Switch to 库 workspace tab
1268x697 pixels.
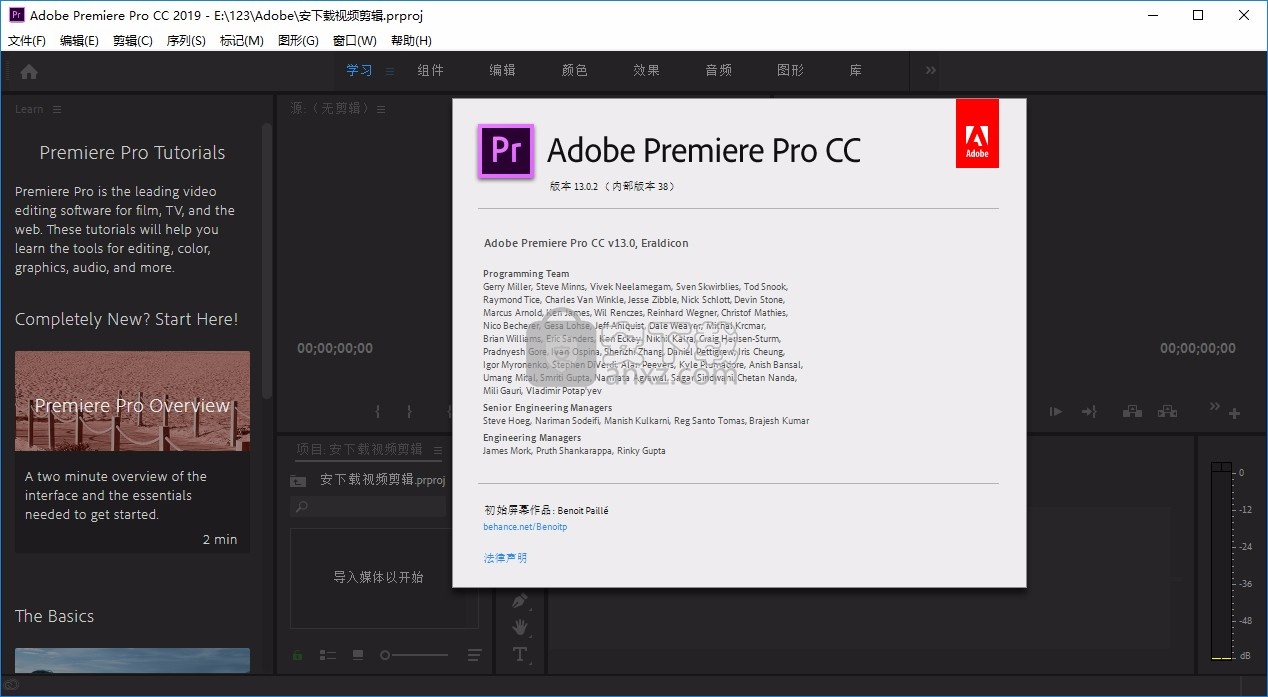[x=855, y=70]
